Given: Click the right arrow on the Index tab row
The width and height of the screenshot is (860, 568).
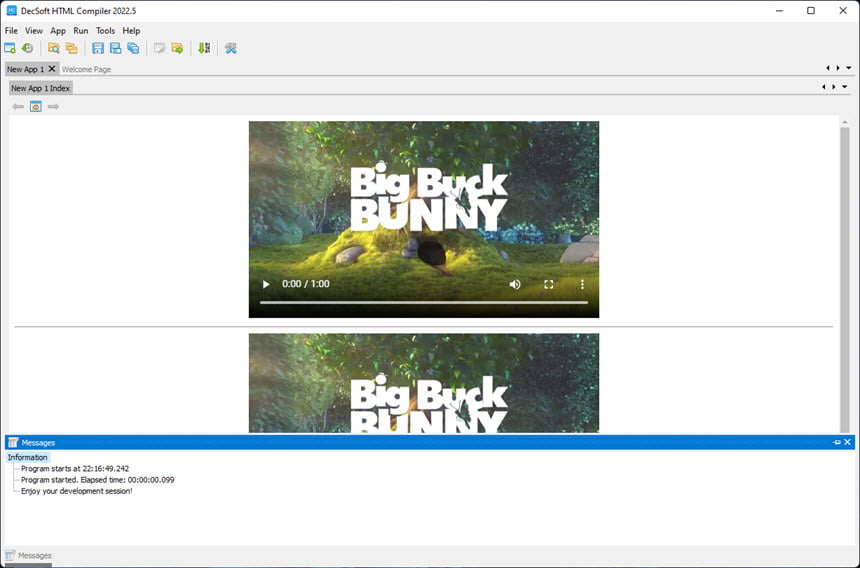Looking at the screenshot, I should point(834,87).
